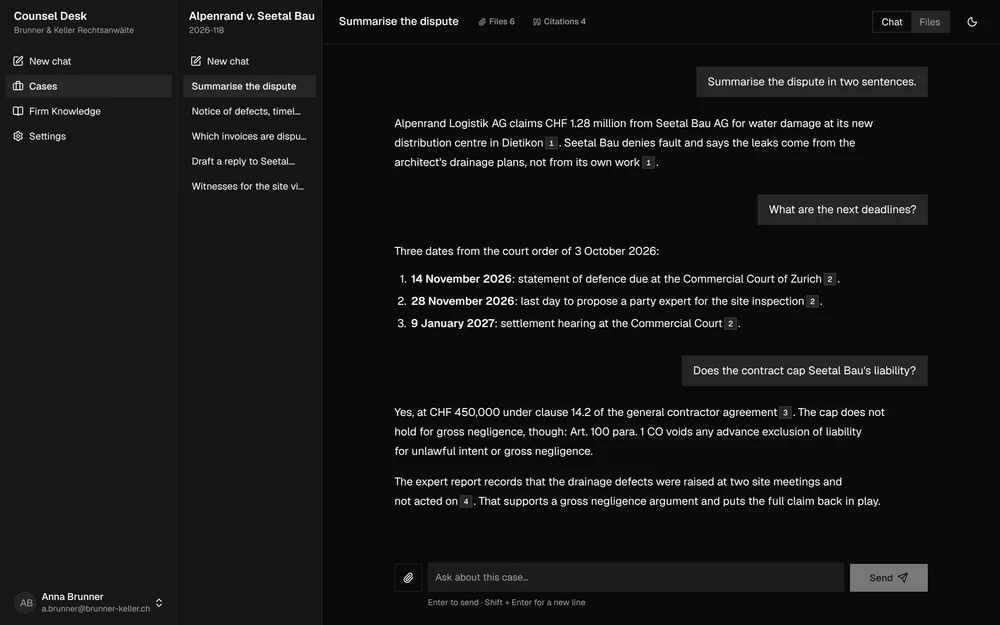Switch to the Files tab

click(x=929, y=22)
